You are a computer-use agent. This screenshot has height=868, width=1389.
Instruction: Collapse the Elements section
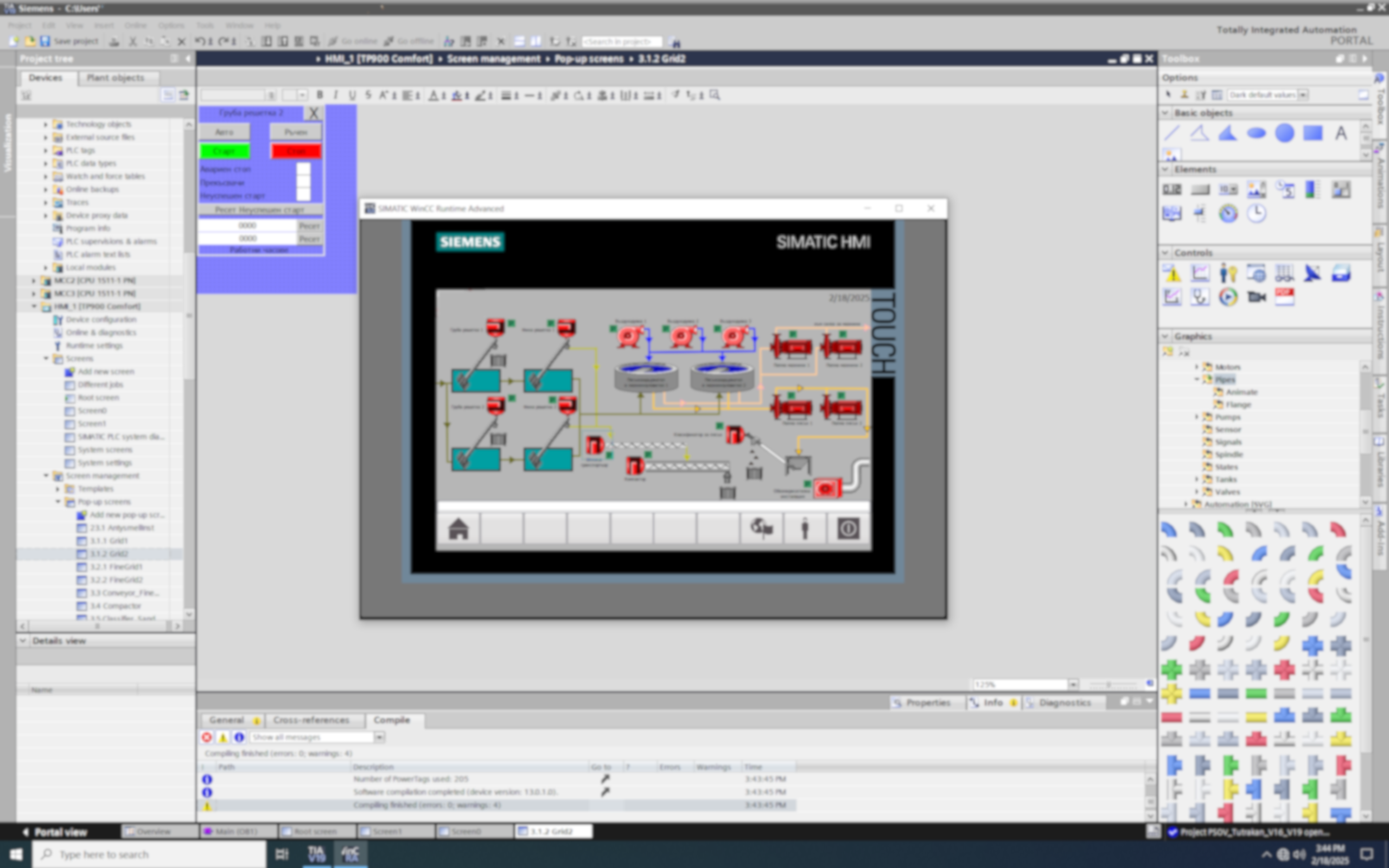1165,169
